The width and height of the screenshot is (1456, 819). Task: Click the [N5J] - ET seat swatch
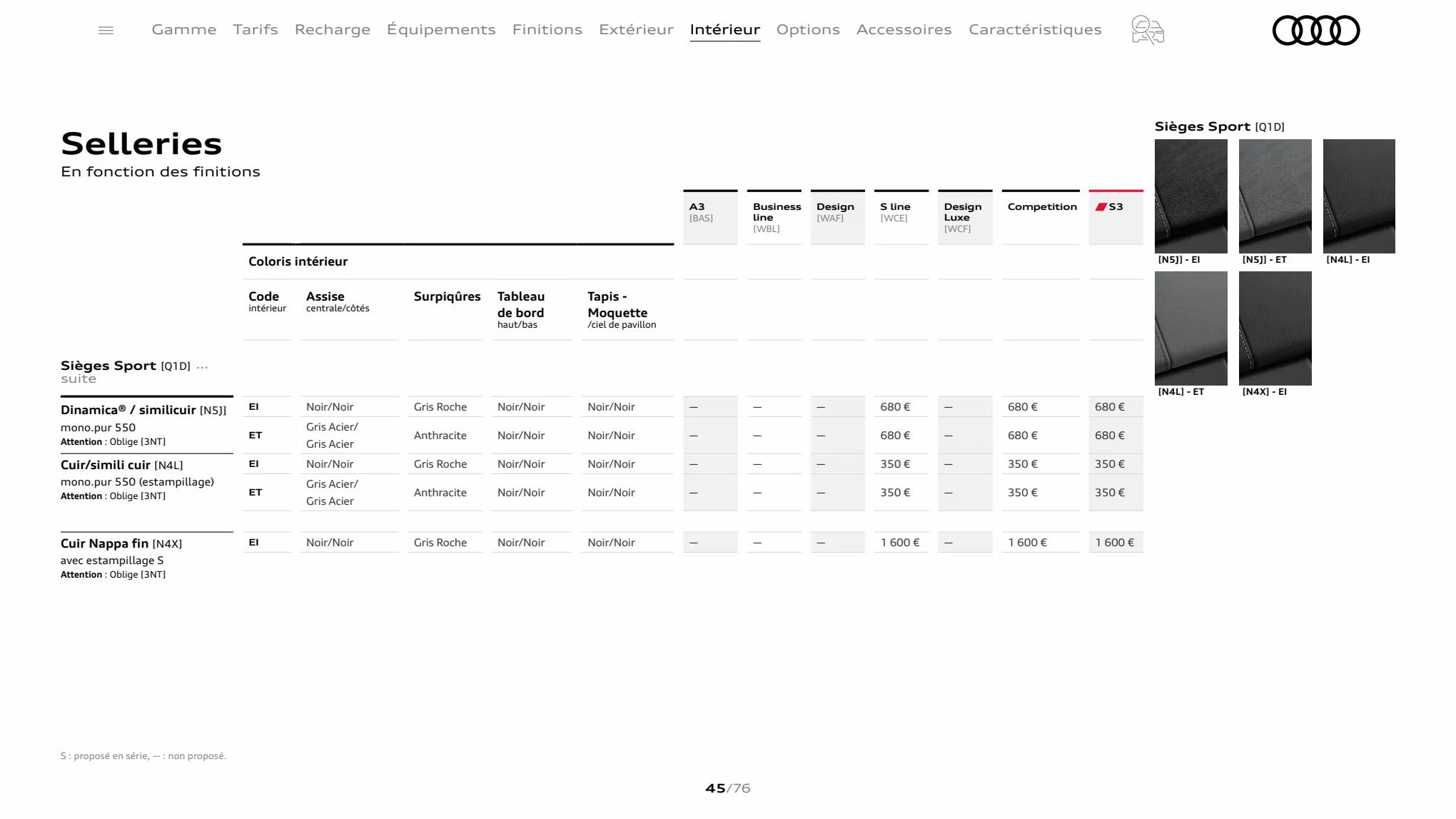click(1275, 196)
